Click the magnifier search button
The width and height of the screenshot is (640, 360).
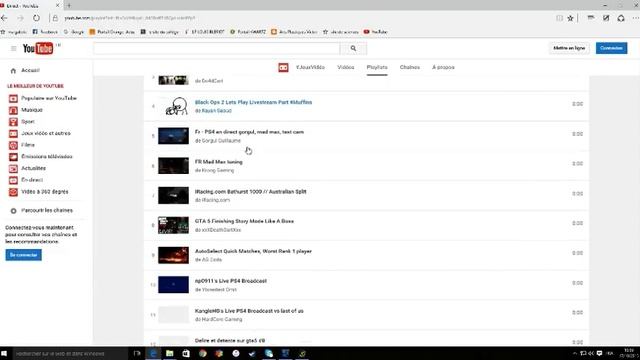click(353, 49)
